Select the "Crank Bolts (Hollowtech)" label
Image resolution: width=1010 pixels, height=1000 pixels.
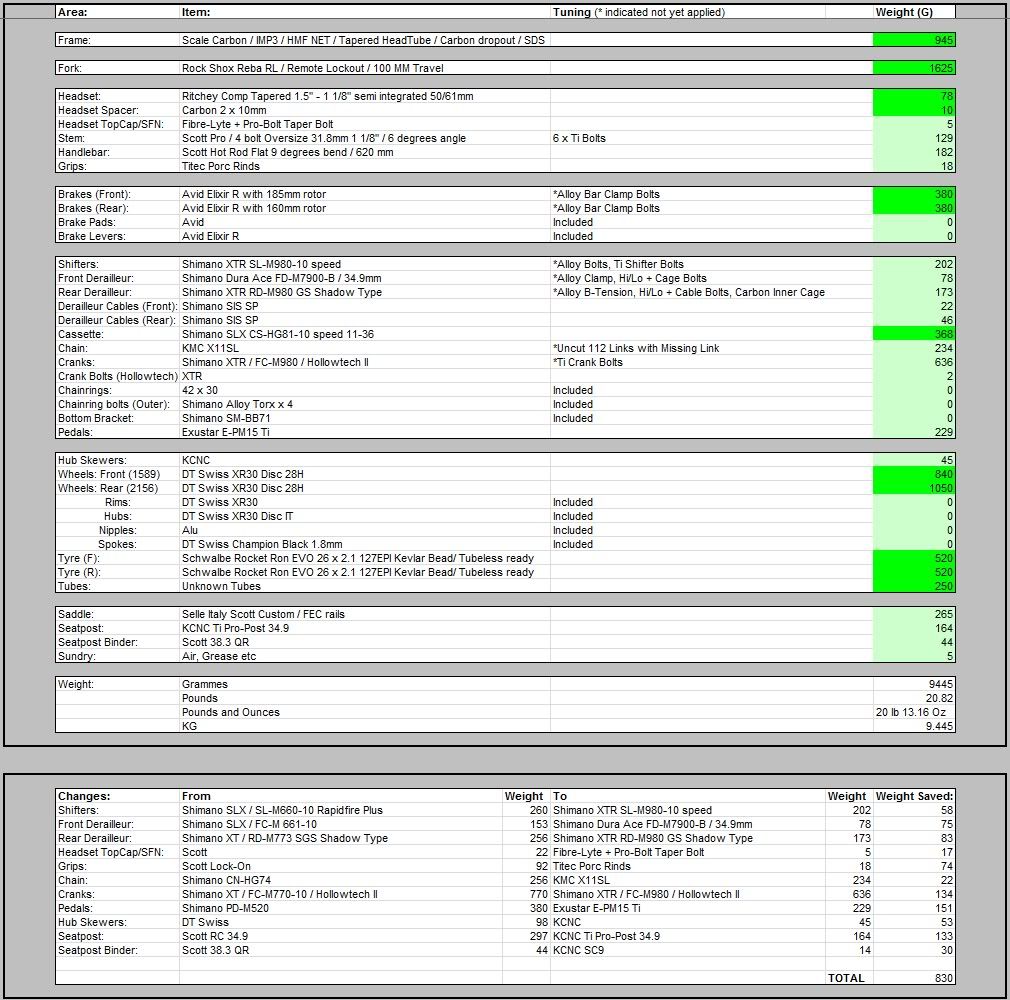(117, 376)
